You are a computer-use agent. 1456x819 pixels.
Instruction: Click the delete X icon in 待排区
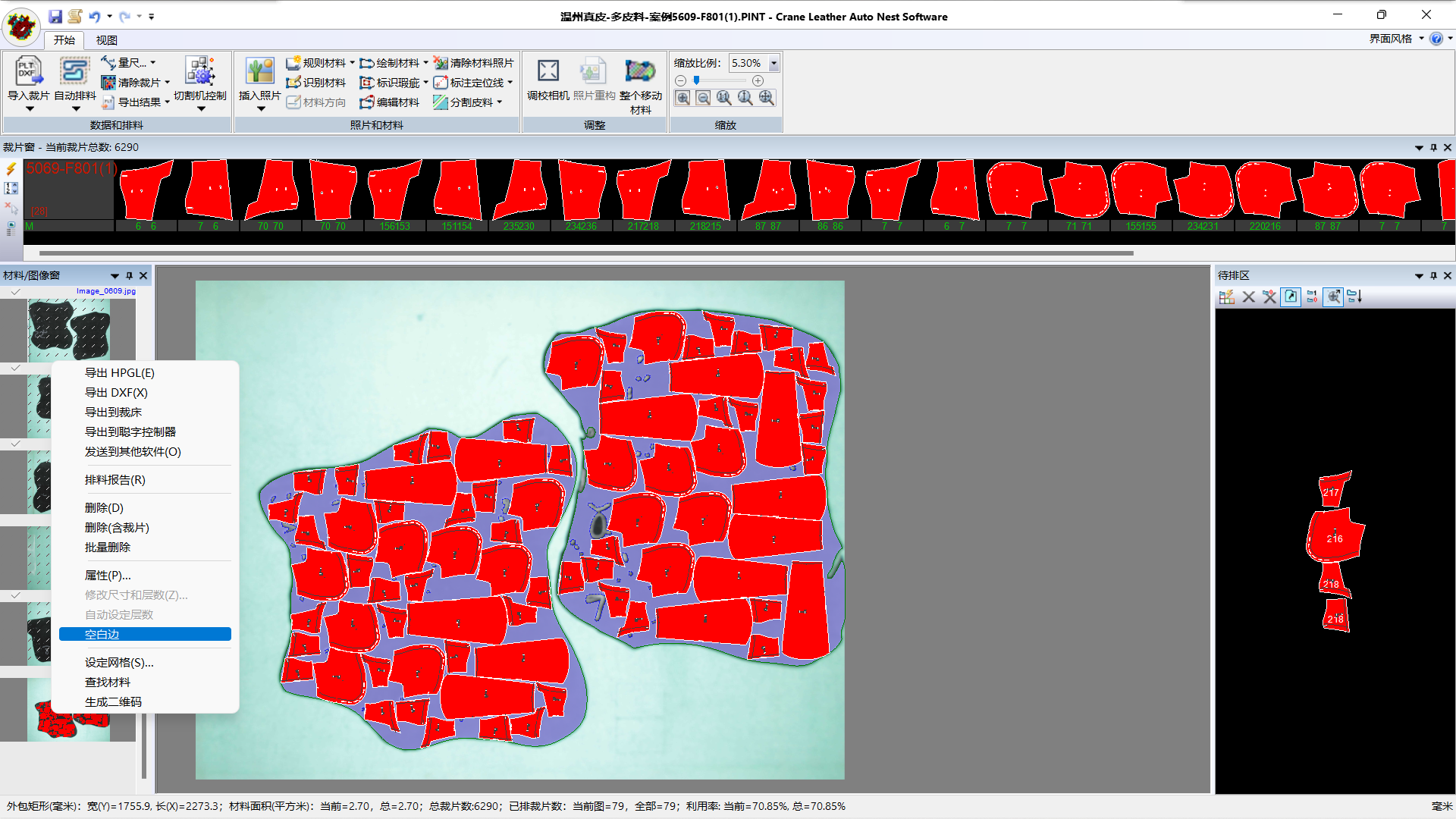click(1248, 297)
